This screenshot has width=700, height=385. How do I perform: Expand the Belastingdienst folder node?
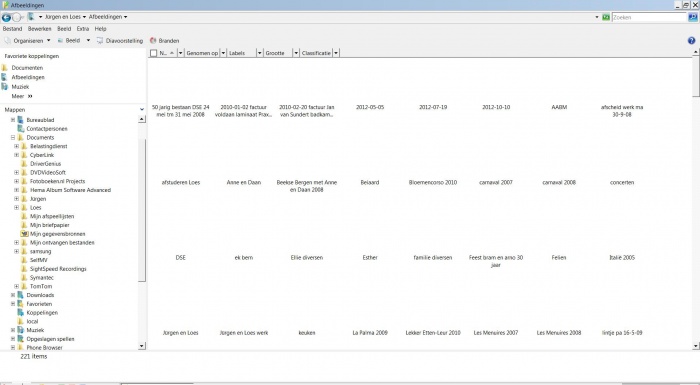[x=17, y=146]
